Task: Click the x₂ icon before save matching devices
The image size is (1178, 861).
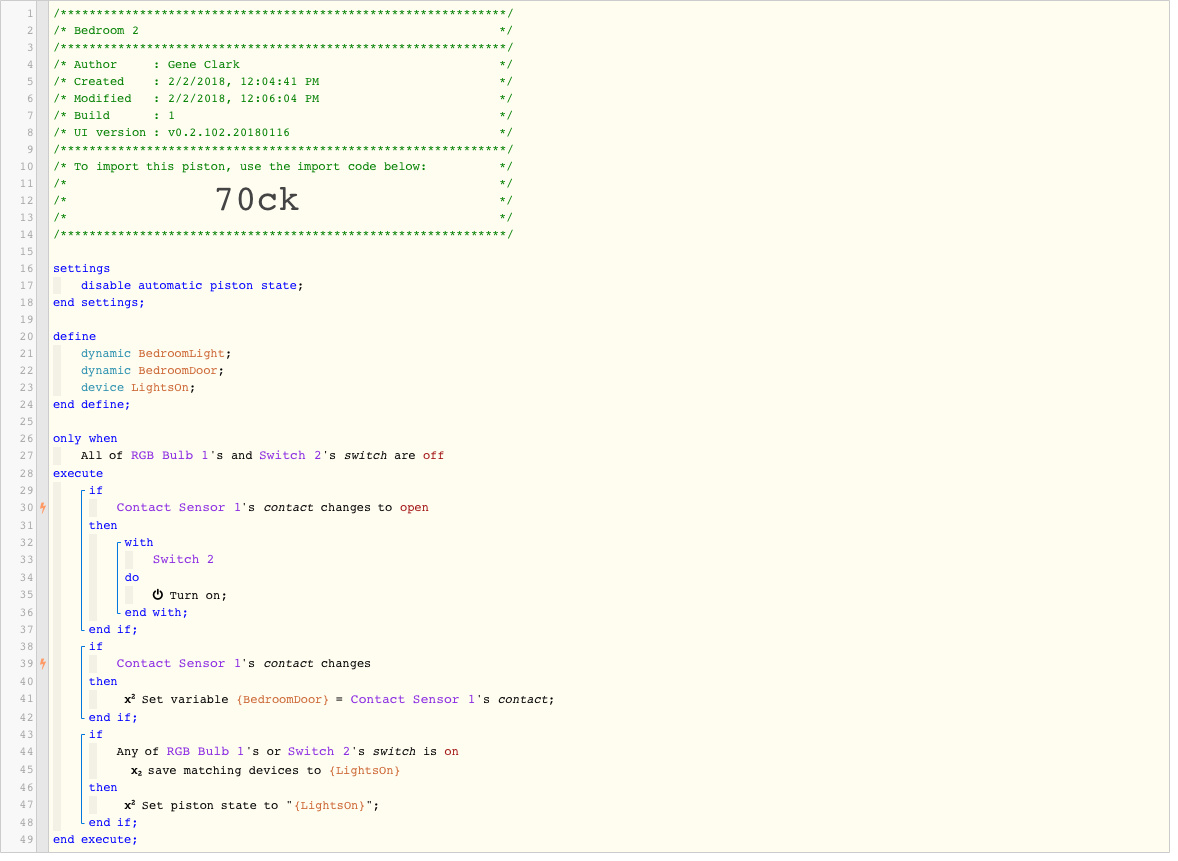Action: pyautogui.click(x=136, y=771)
